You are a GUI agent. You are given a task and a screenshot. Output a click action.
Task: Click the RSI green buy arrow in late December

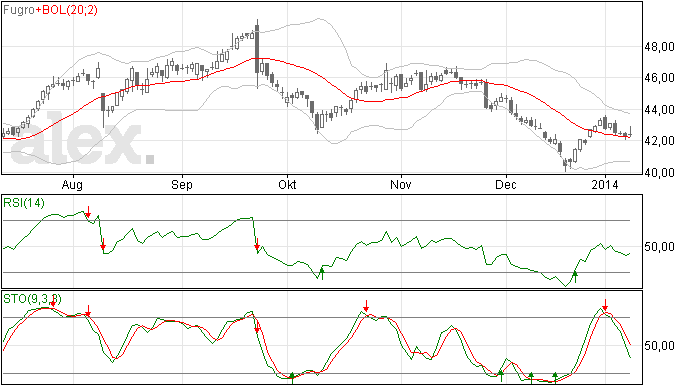point(574,276)
